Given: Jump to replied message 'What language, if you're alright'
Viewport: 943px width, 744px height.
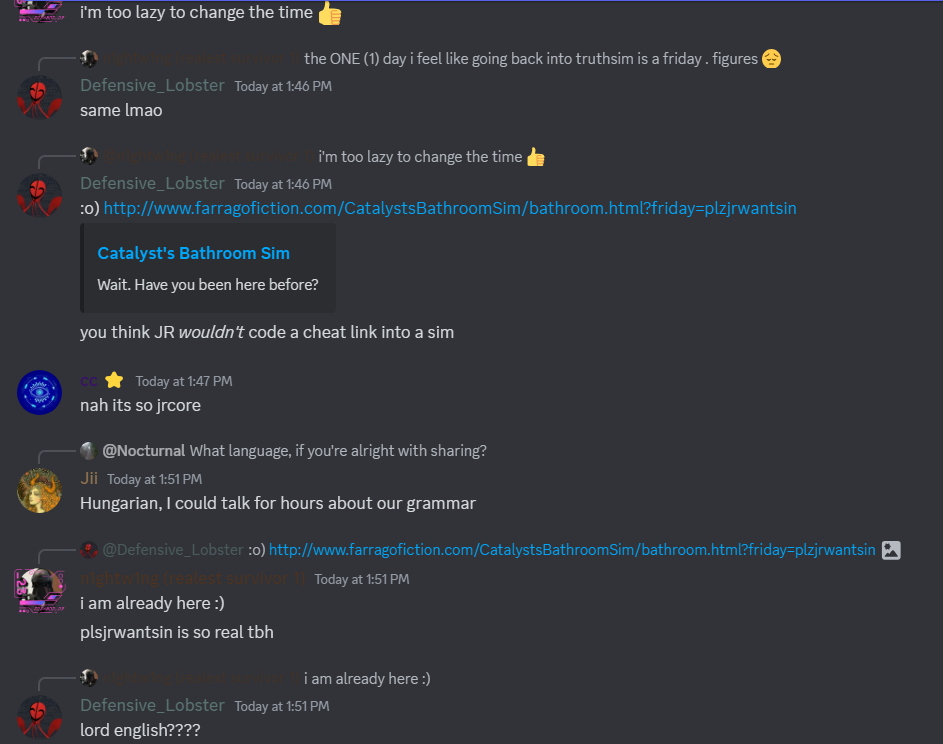Looking at the screenshot, I should pyautogui.click(x=338, y=451).
